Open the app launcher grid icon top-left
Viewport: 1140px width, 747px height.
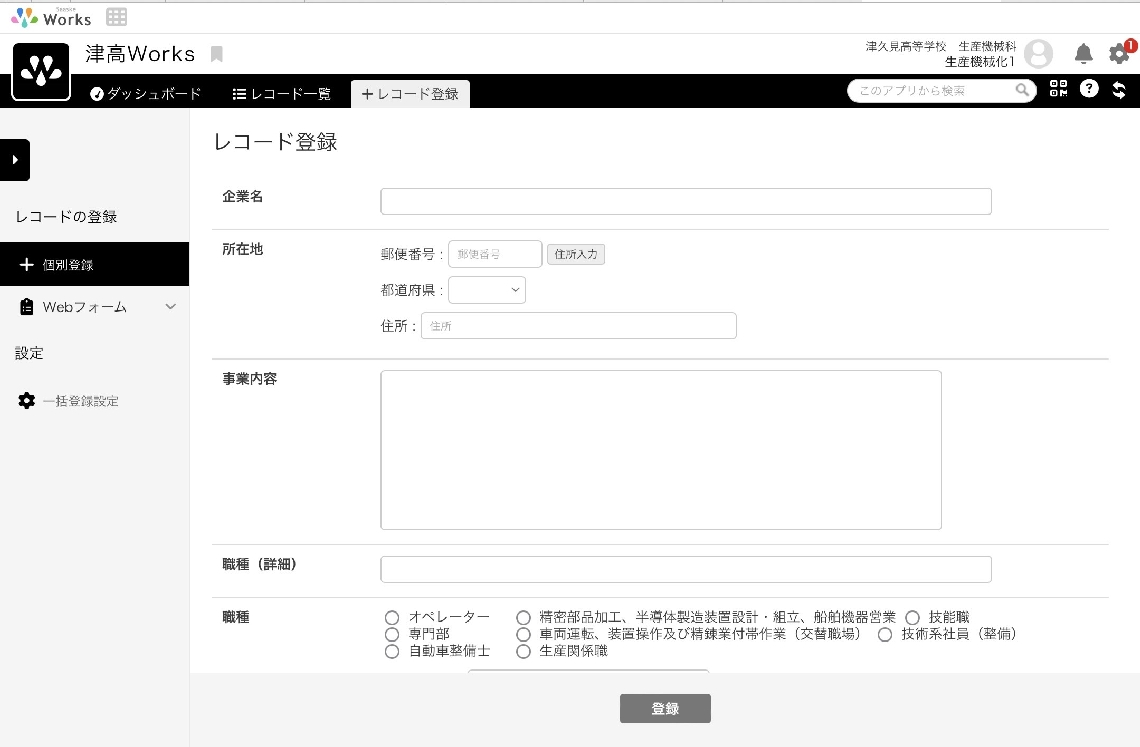click(116, 16)
